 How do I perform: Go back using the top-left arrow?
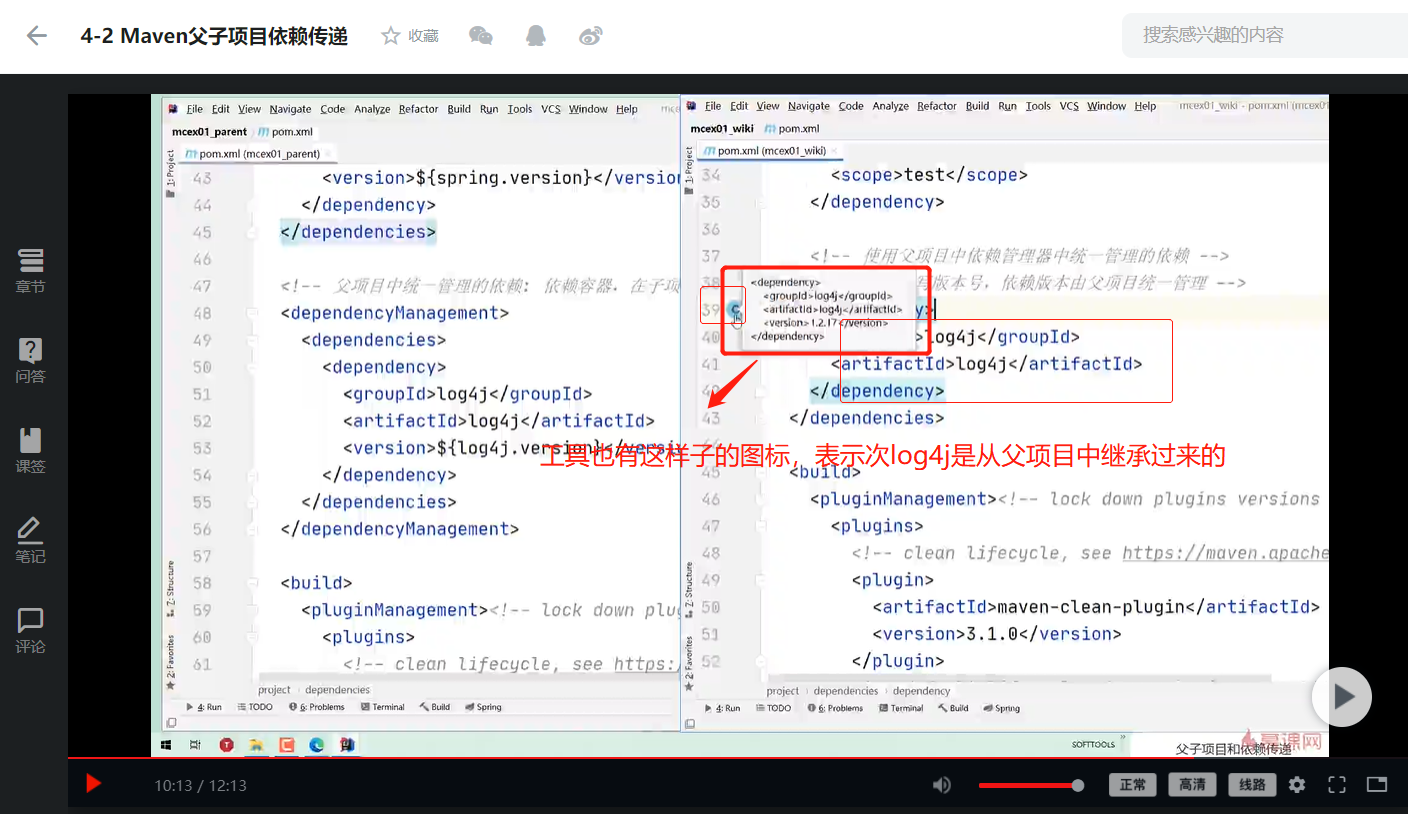click(x=37, y=36)
